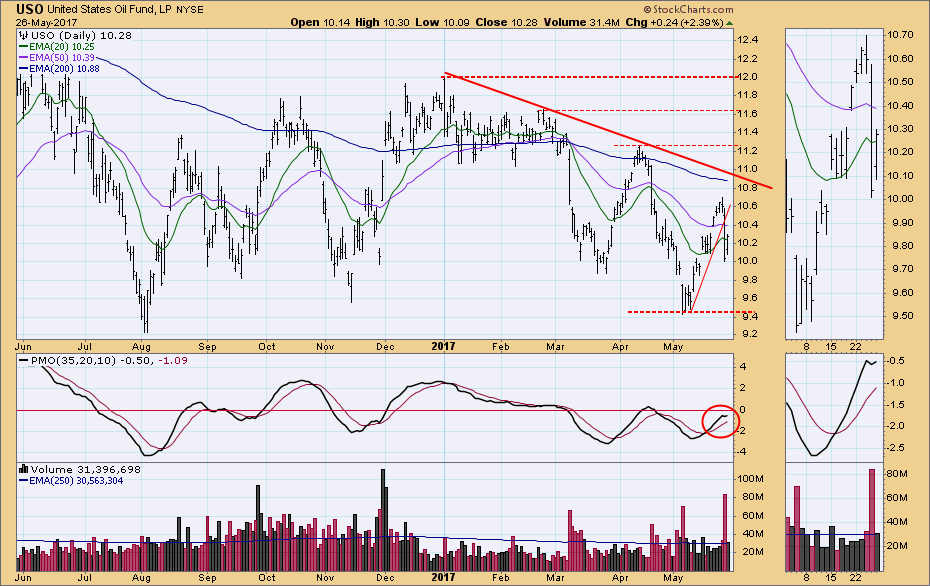Click the 11.2 price axis label
The image size is (930, 586).
tap(747, 151)
